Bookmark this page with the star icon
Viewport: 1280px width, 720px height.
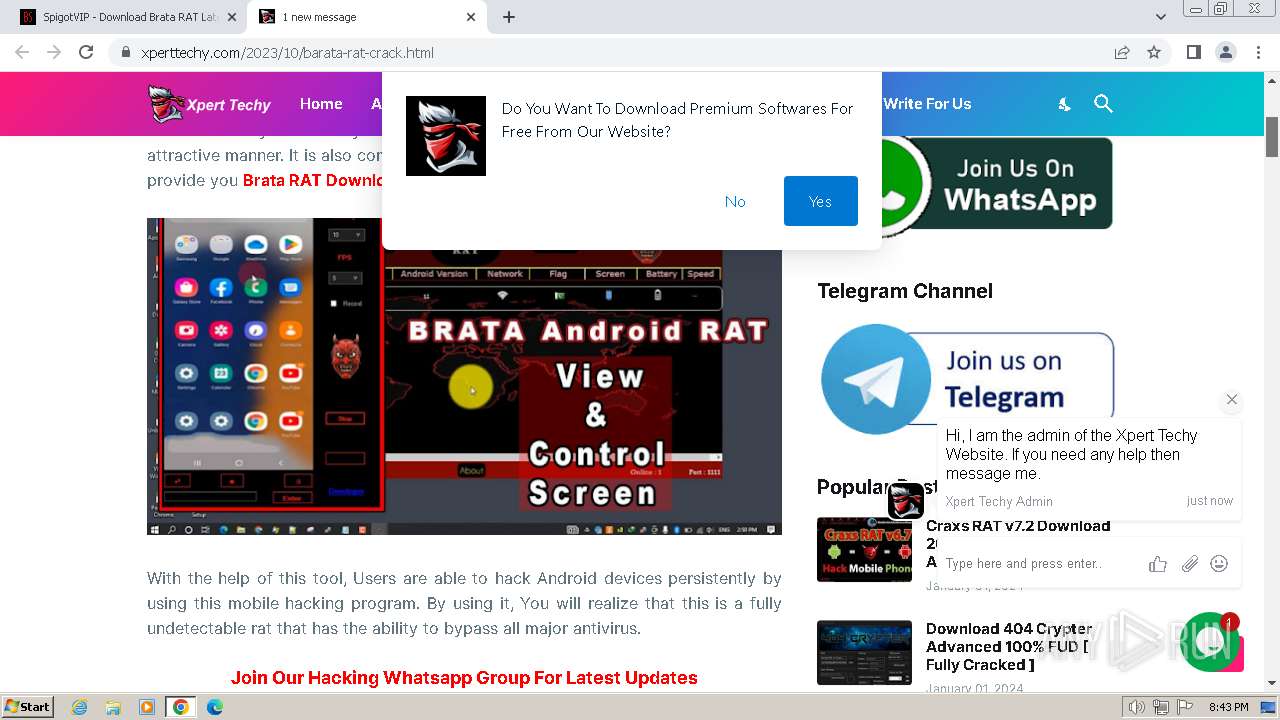(x=1154, y=52)
